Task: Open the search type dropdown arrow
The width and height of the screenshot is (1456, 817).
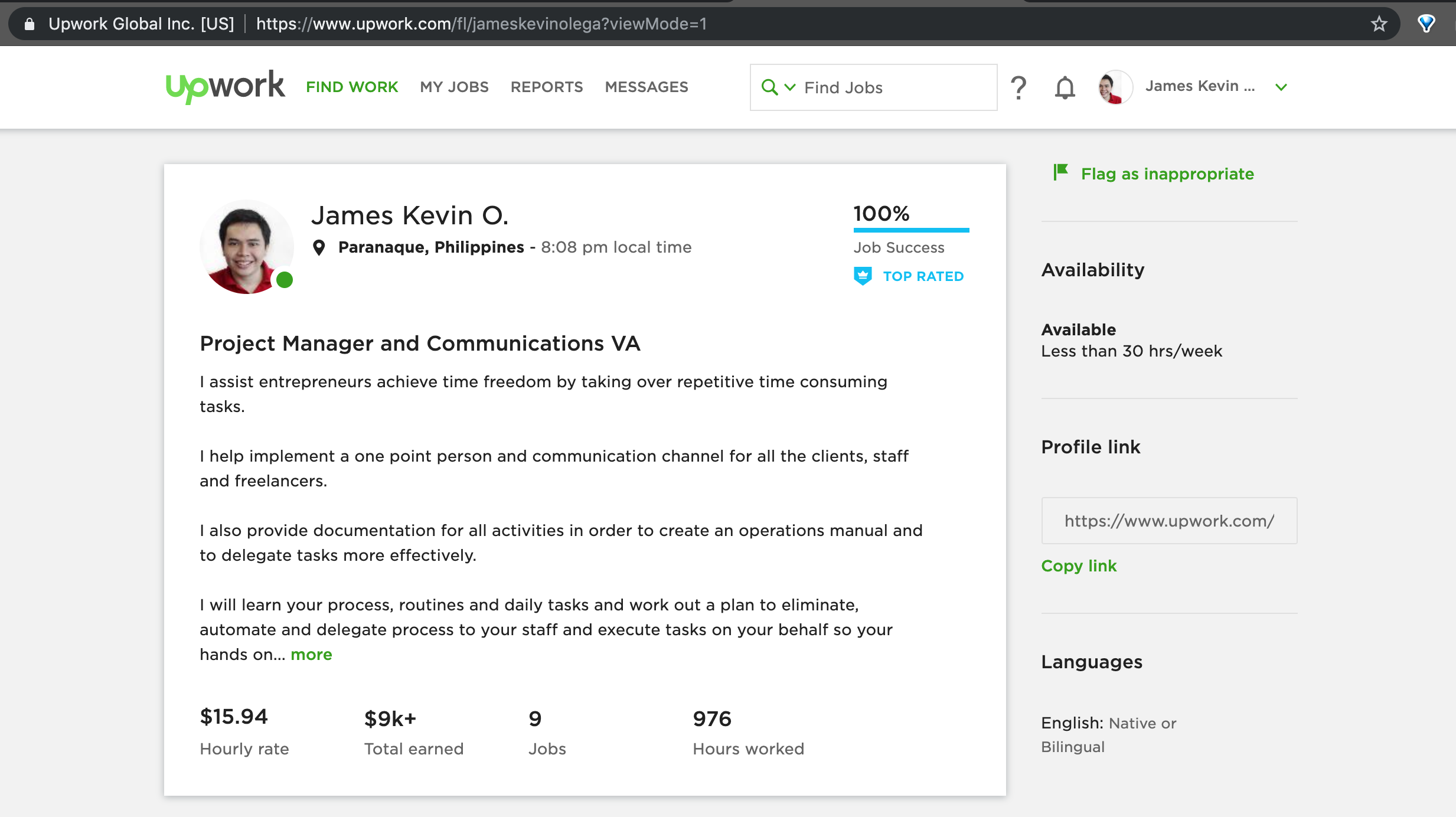Action: click(790, 87)
